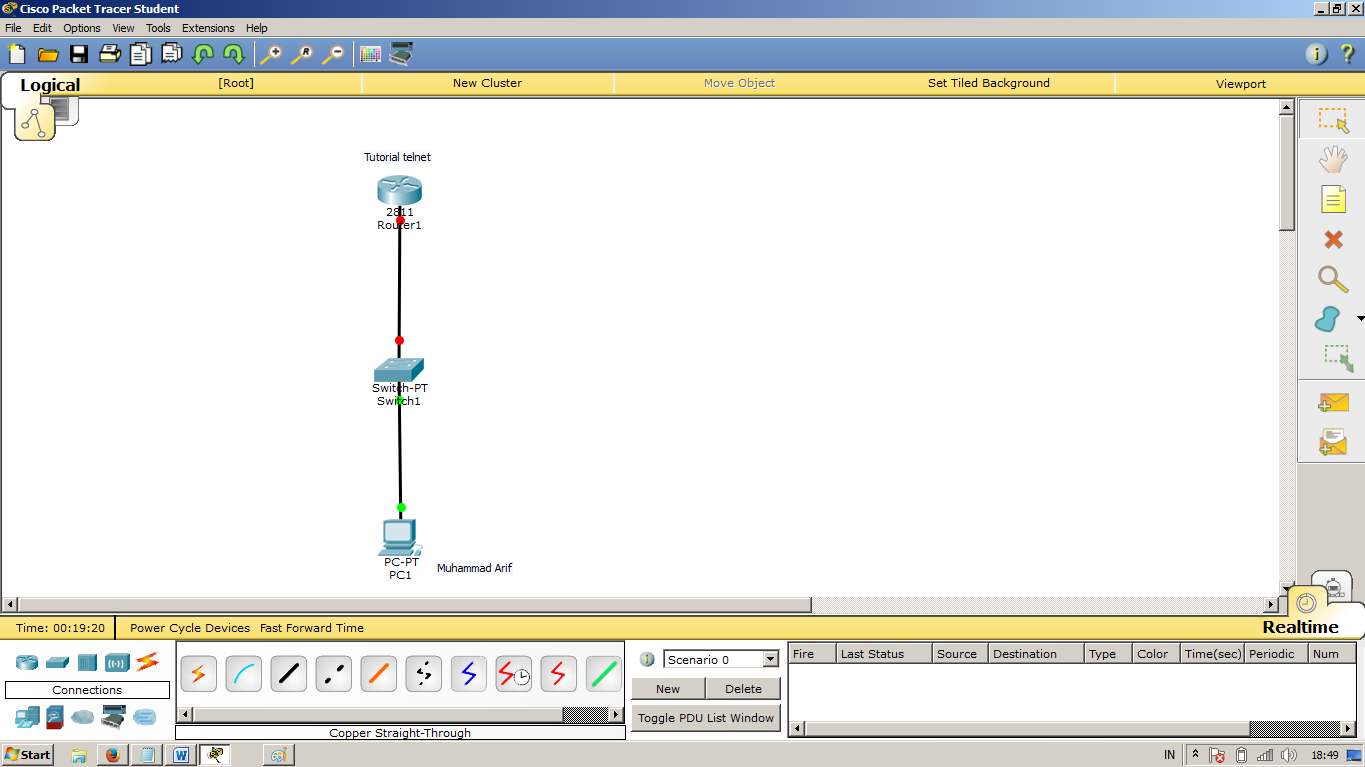
Task: Open the Wireless Devices category
Action: 119,662
